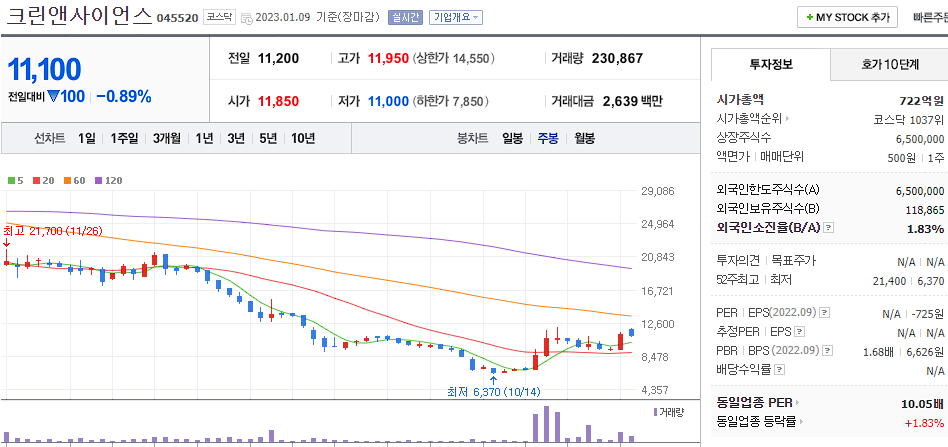Select 10년 line chart

(x=303, y=139)
